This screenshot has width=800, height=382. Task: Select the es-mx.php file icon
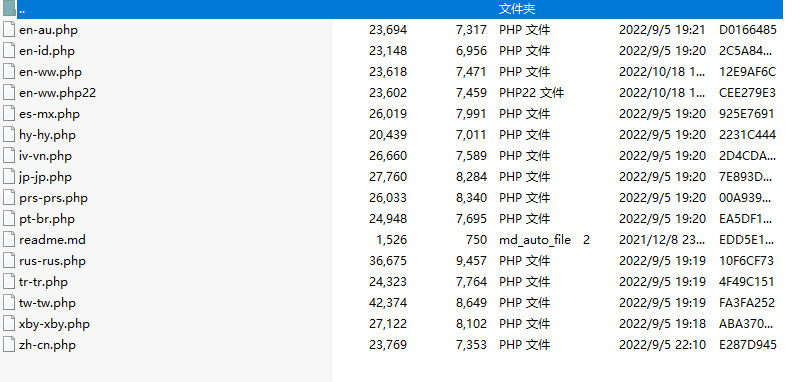[9, 114]
